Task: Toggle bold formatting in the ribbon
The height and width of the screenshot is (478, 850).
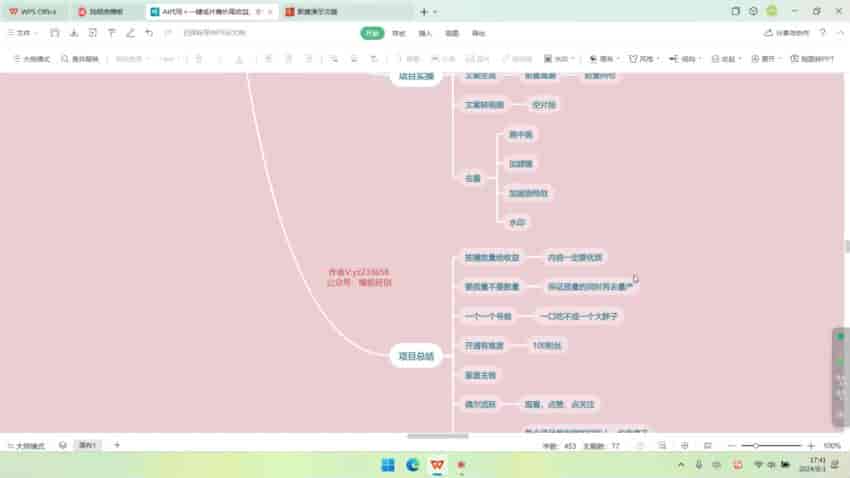Action: click(199, 59)
